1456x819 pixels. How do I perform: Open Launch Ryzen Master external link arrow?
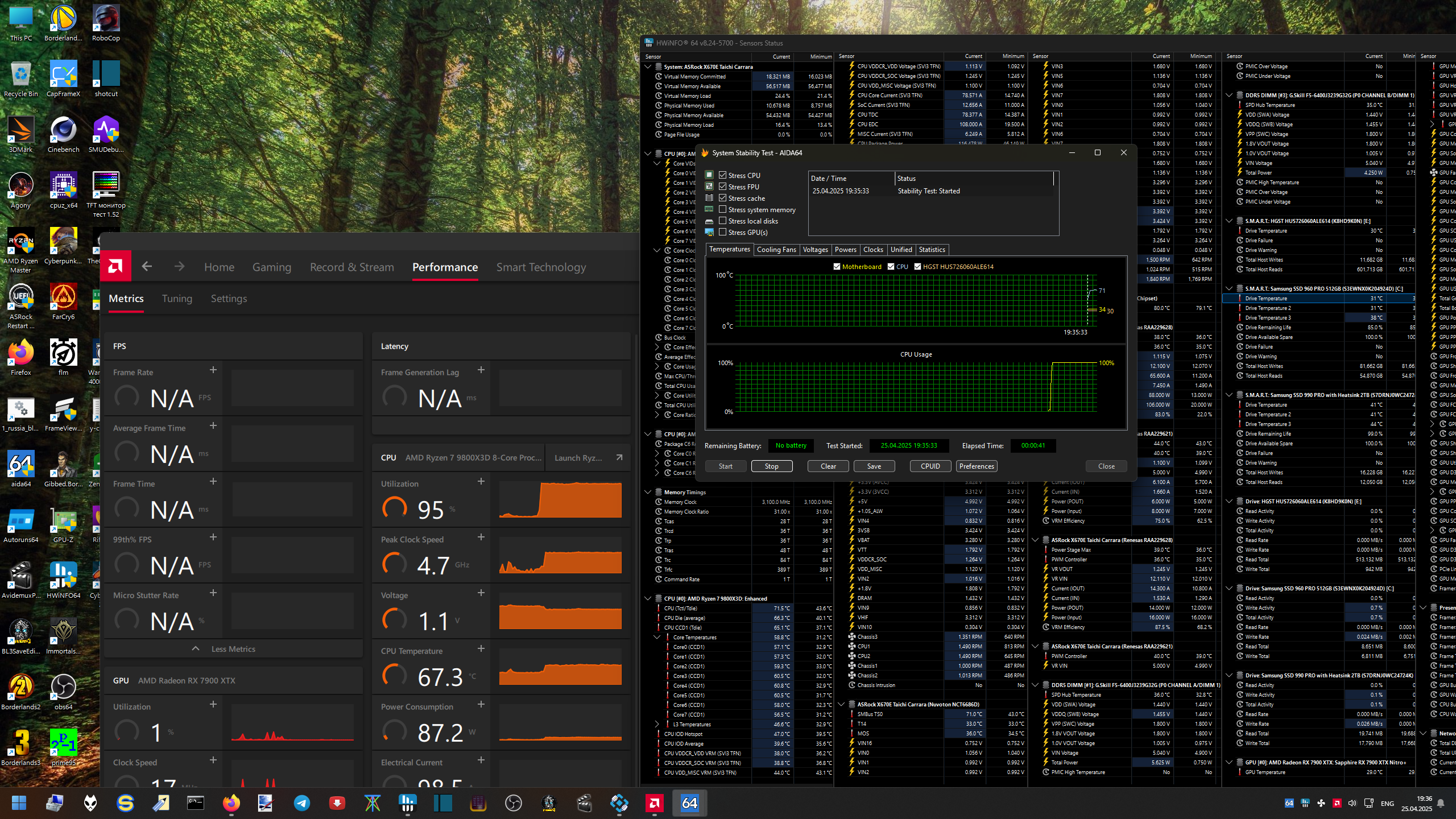(619, 457)
